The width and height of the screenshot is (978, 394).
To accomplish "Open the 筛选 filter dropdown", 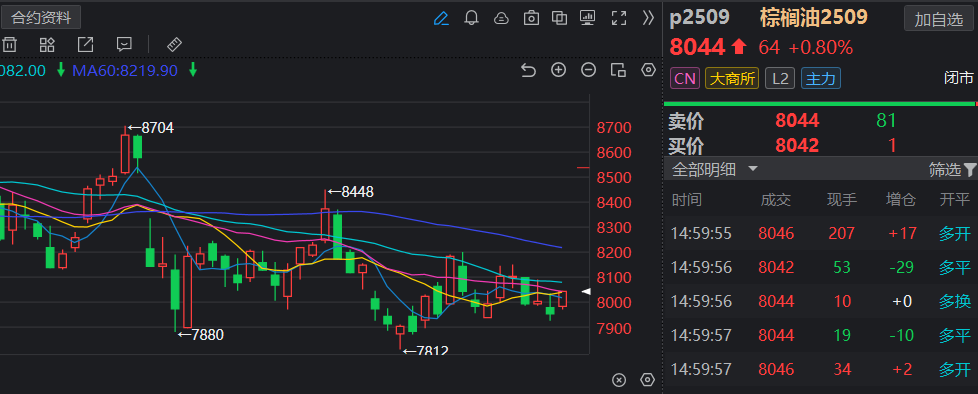I will pyautogui.click(x=952, y=169).
